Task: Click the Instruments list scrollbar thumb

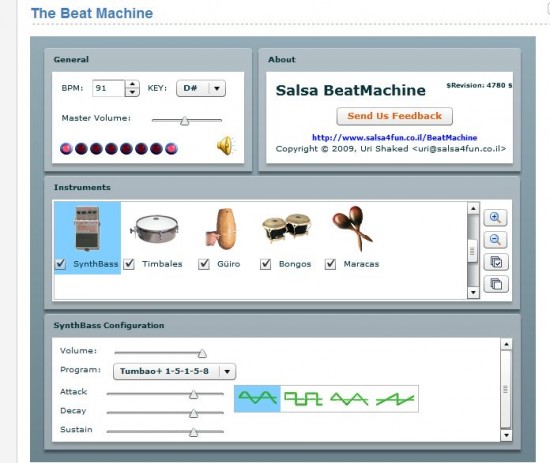Action: (x=472, y=251)
